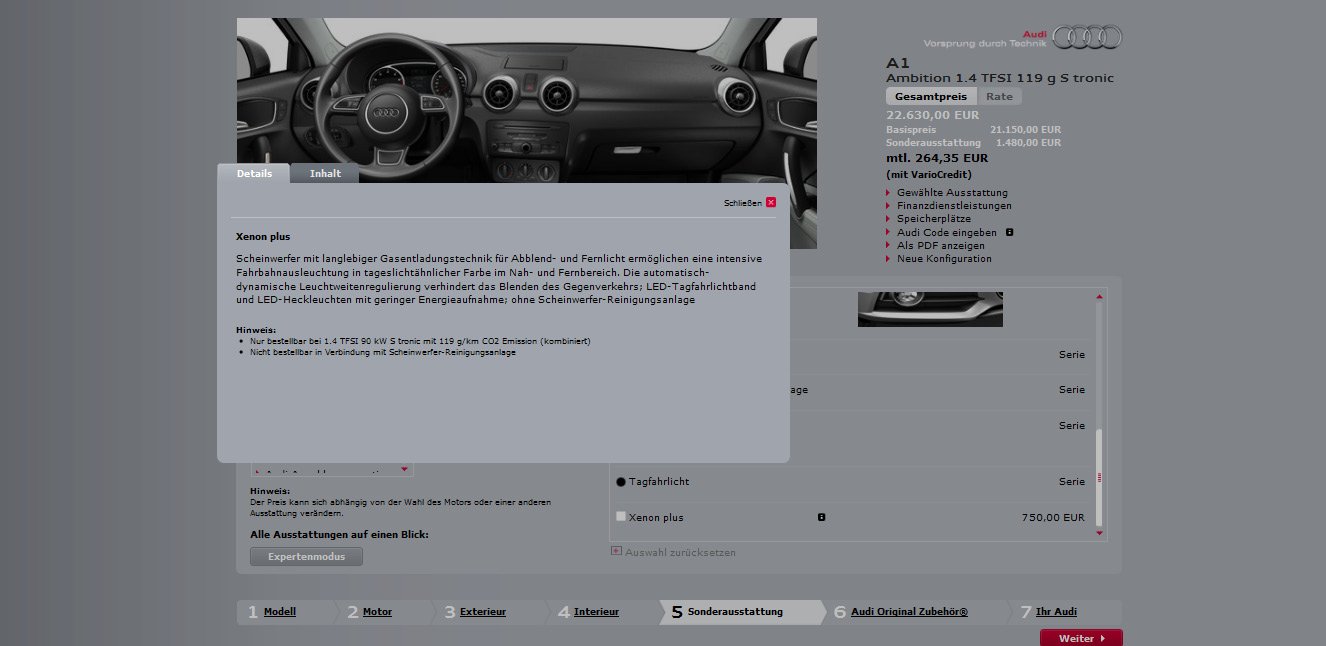Go to step 6 Audi Original Zubehör
The height and width of the screenshot is (646, 1326).
tap(909, 612)
